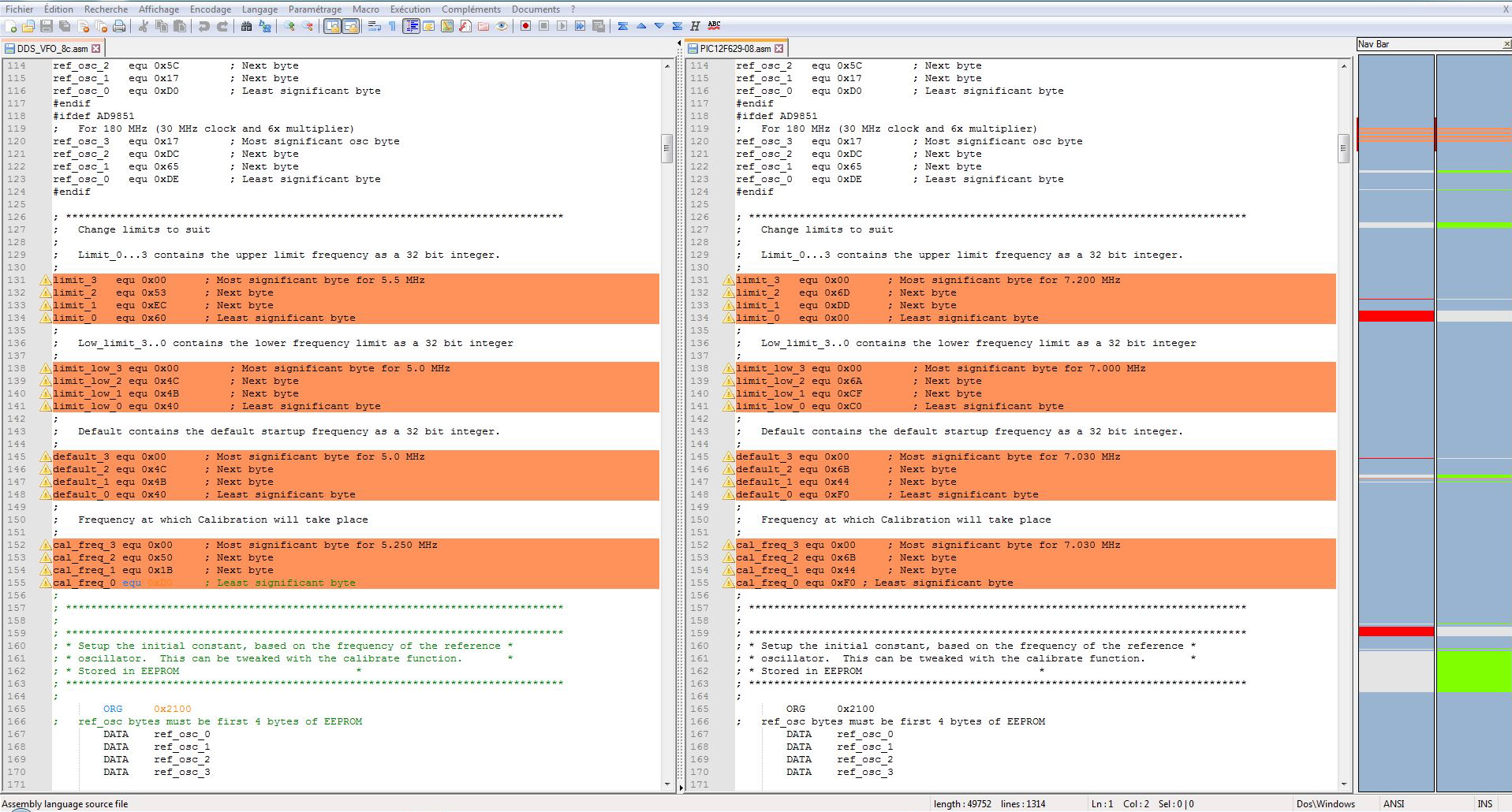This screenshot has height=812, width=1512.
Task: Create a new file
Action: pos(11,26)
